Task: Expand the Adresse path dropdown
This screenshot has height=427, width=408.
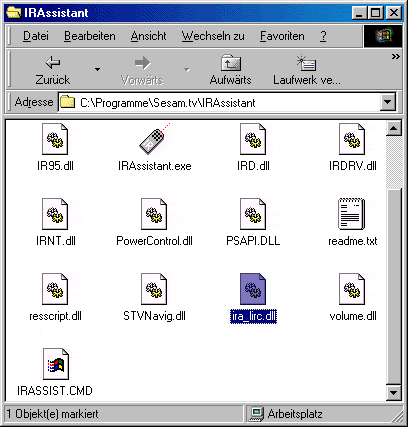Action: 388,101
